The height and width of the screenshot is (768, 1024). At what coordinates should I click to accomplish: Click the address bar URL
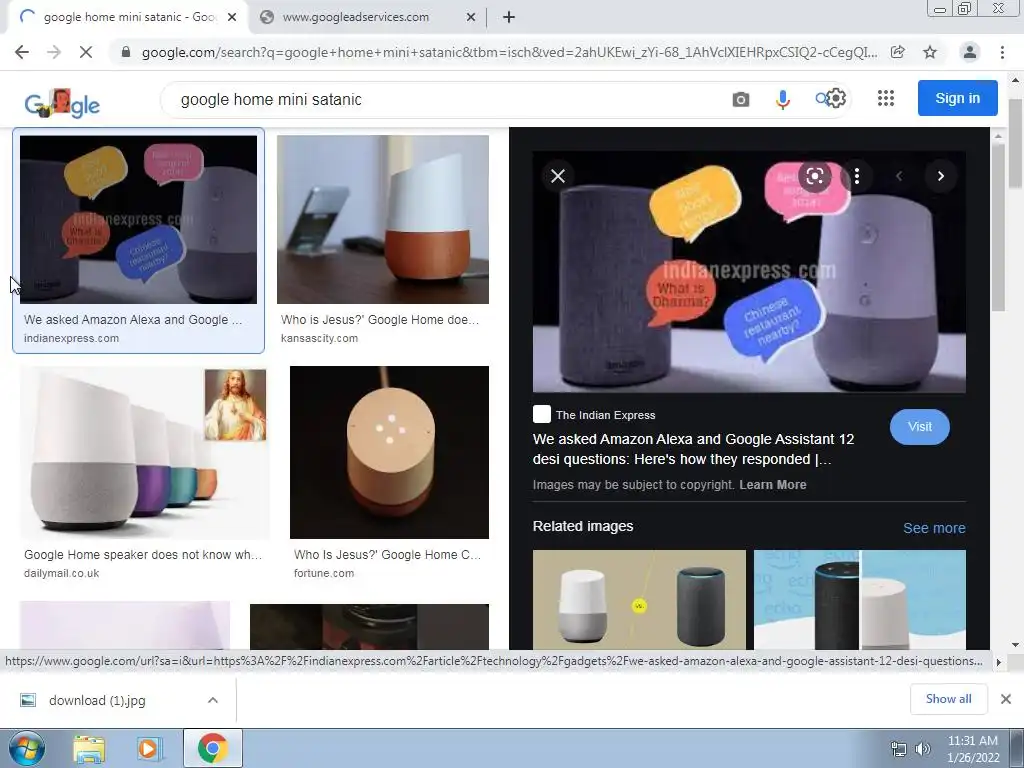coord(509,52)
